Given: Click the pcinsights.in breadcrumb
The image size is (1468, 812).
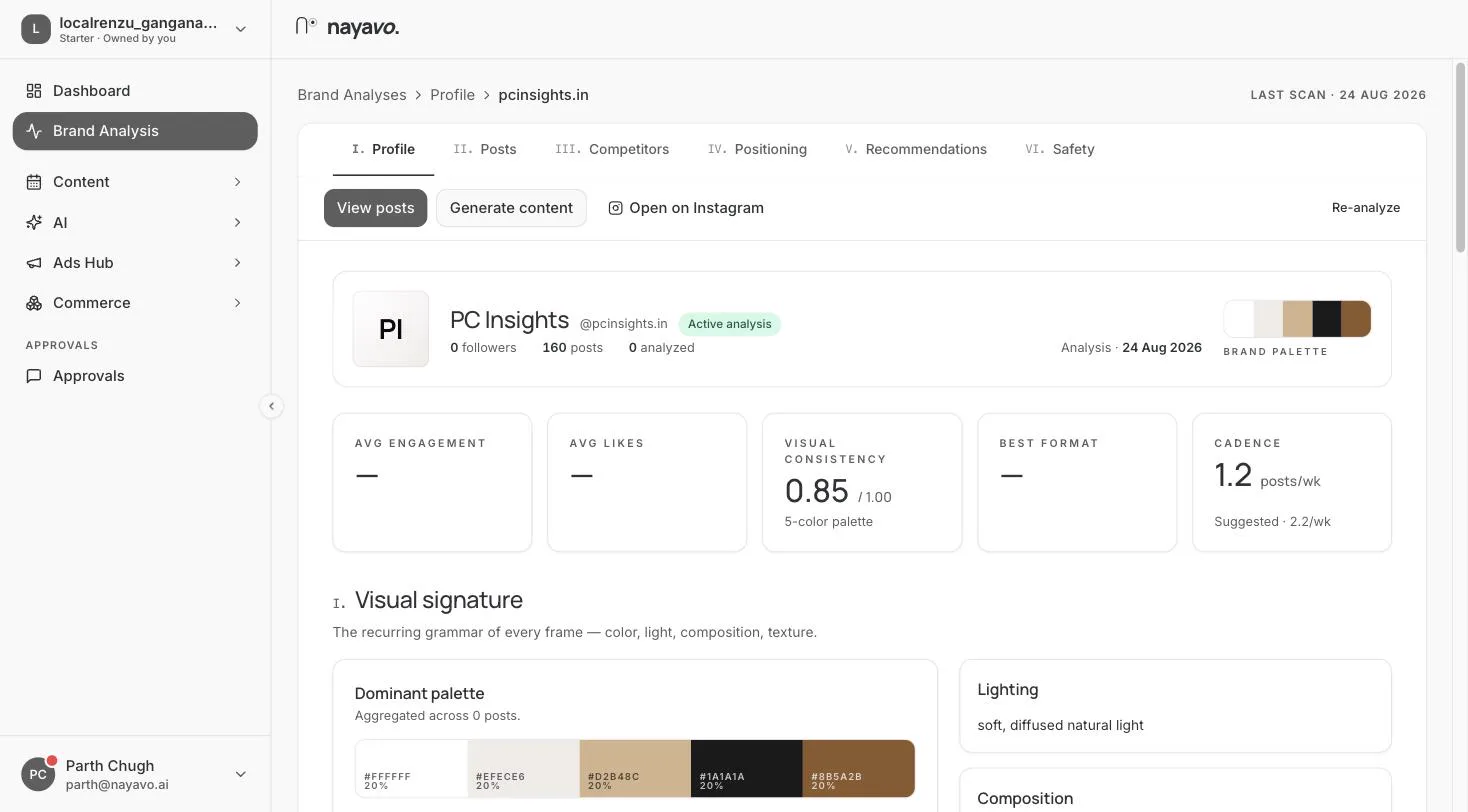Looking at the screenshot, I should pyautogui.click(x=543, y=95).
